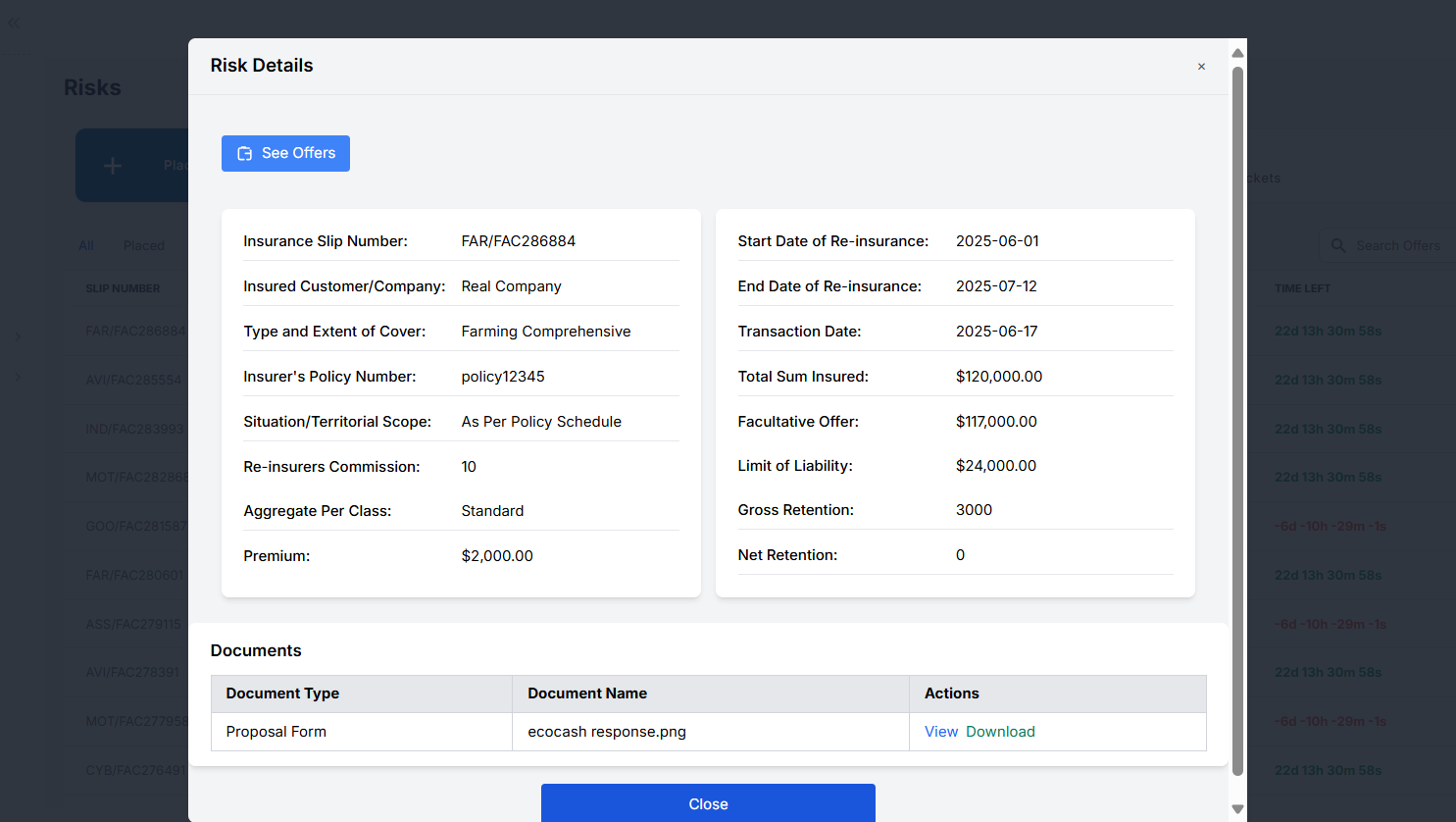Focus the Search Offers input field
1456x822 pixels.
click(x=1398, y=245)
